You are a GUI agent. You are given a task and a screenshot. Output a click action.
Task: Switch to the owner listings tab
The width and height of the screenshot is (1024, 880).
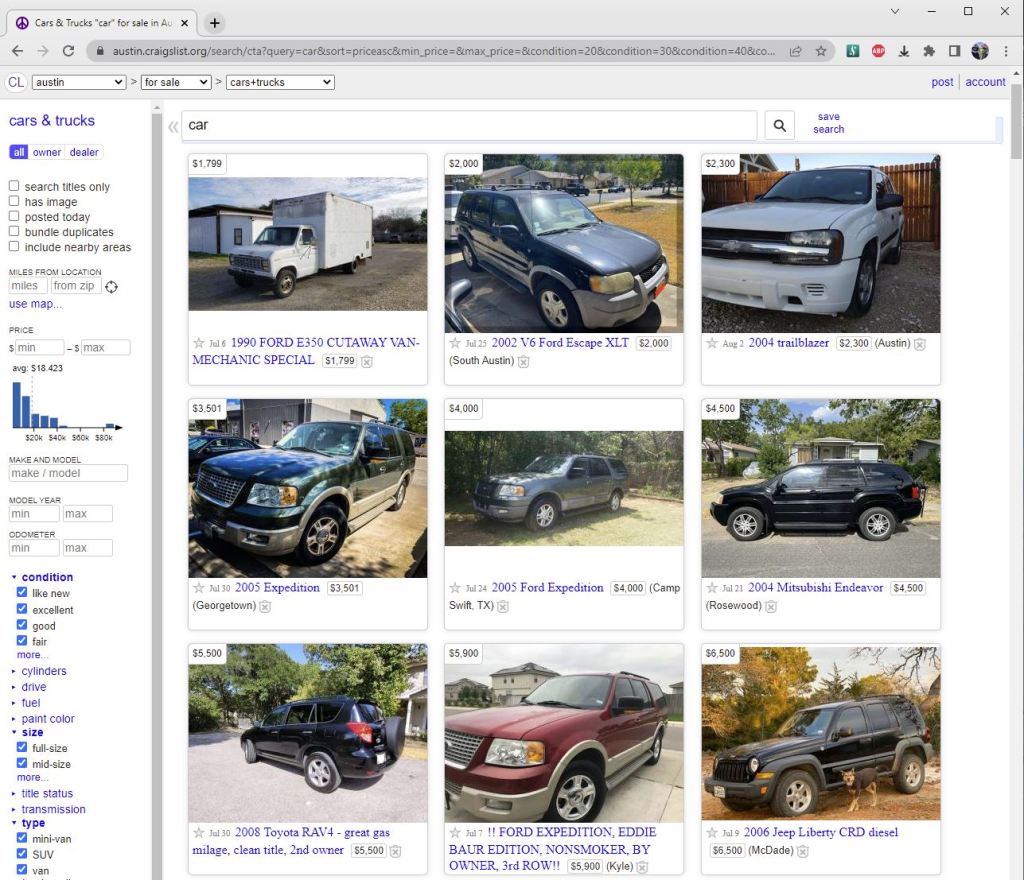click(46, 152)
